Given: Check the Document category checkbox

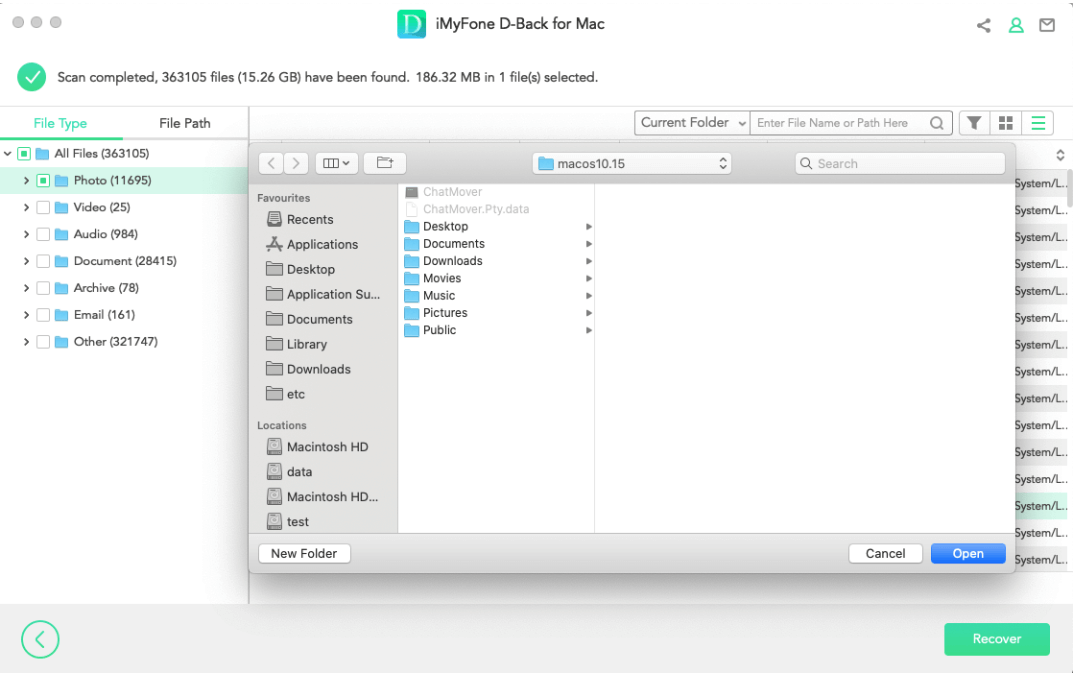Looking at the screenshot, I should coord(43,261).
